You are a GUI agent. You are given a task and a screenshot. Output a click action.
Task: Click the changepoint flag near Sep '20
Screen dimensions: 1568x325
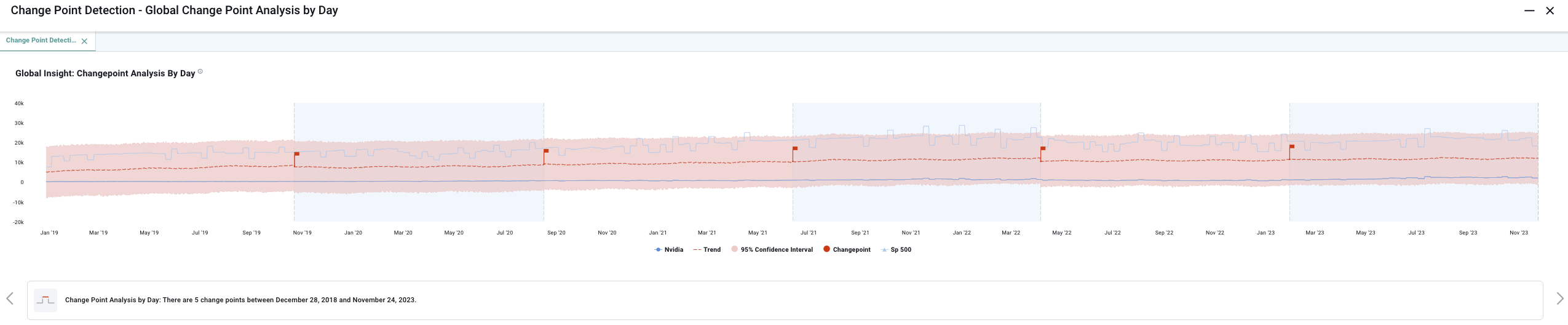[546, 151]
